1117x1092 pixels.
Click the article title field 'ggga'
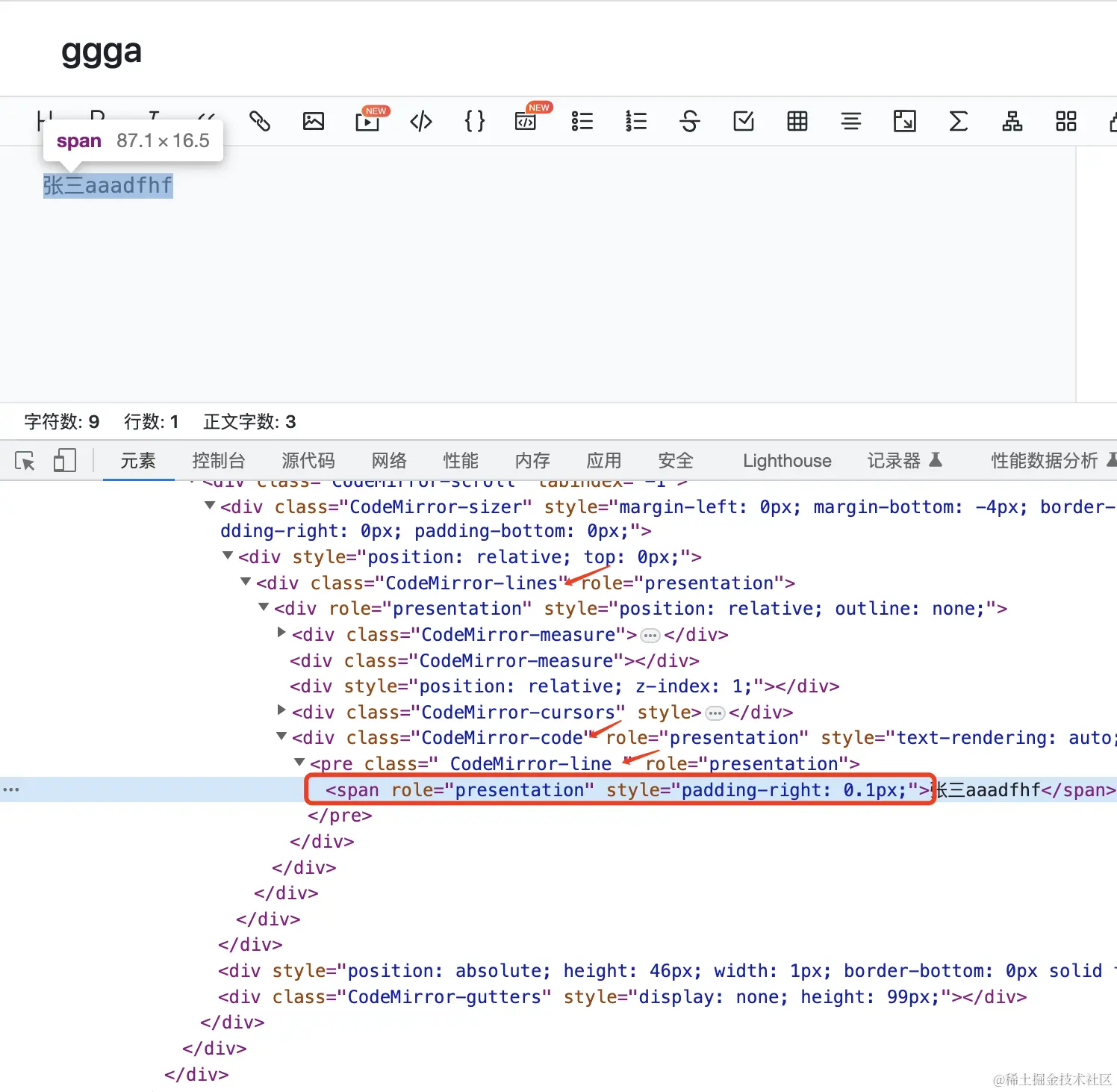102,52
